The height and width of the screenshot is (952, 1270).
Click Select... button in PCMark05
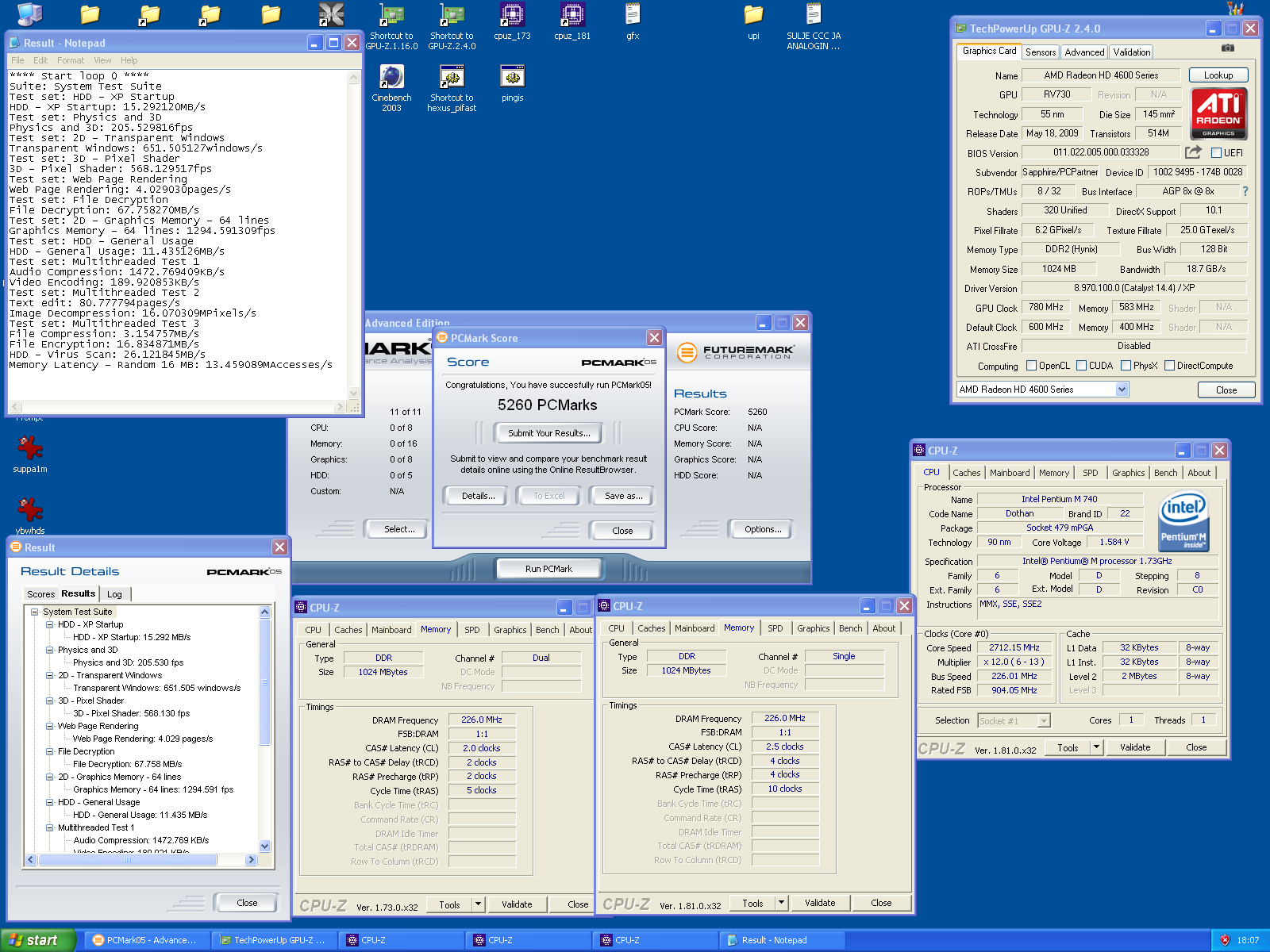pyautogui.click(x=398, y=529)
